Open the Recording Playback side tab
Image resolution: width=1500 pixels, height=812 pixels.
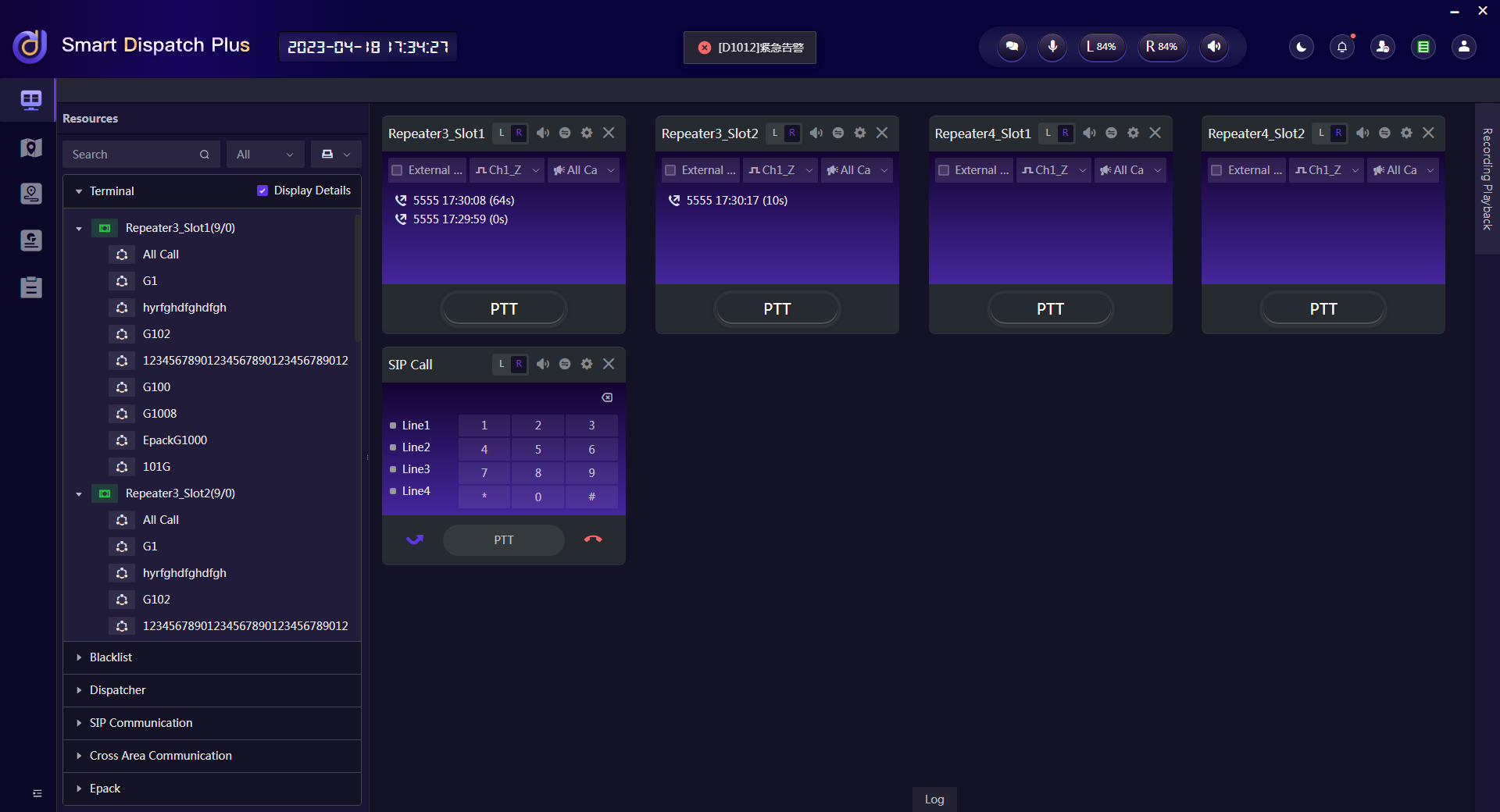click(1487, 179)
